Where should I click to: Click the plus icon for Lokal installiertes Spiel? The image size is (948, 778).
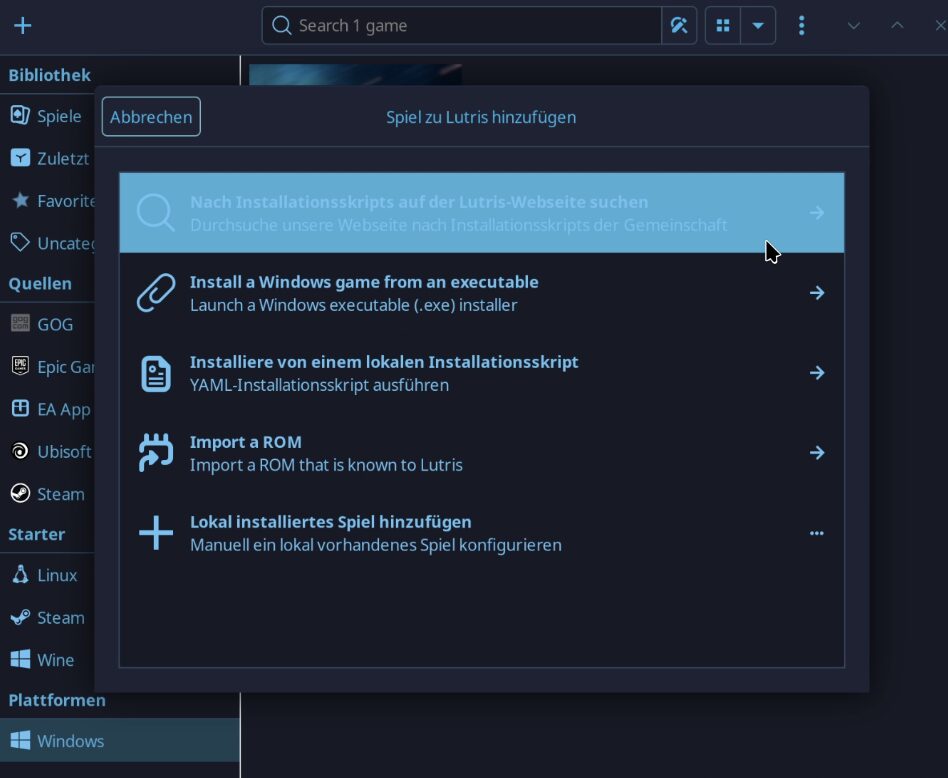156,533
